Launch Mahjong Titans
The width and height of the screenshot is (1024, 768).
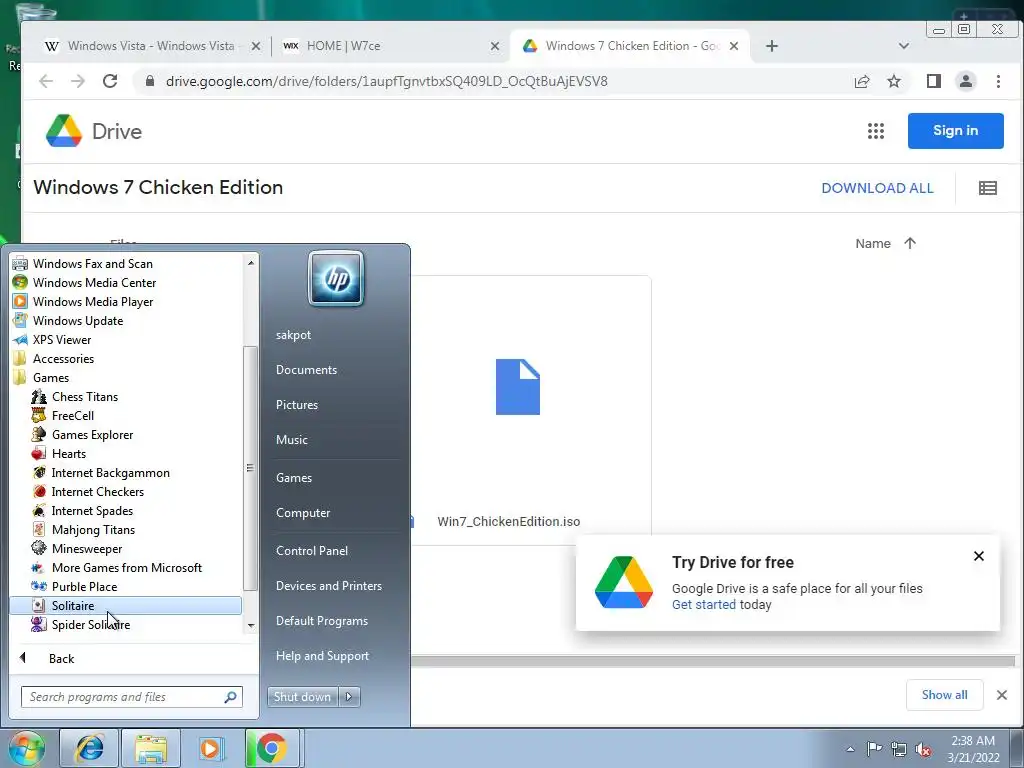93,529
